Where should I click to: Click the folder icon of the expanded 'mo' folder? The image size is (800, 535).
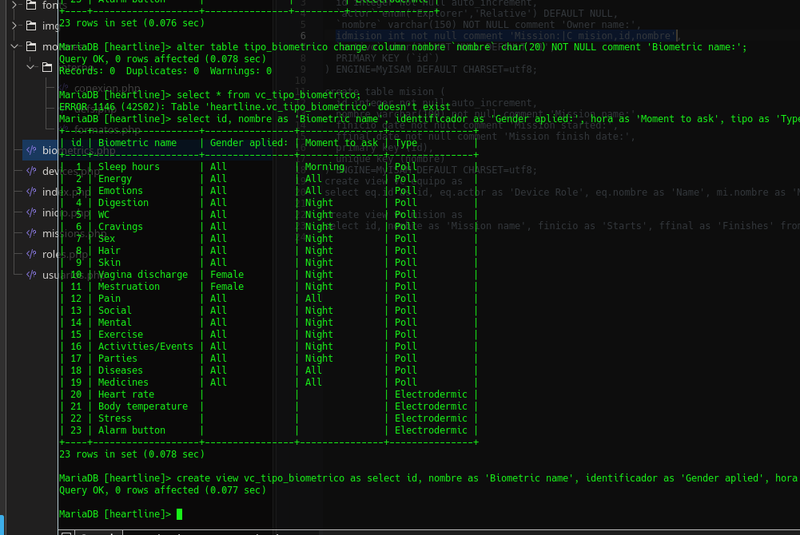click(x=31, y=46)
